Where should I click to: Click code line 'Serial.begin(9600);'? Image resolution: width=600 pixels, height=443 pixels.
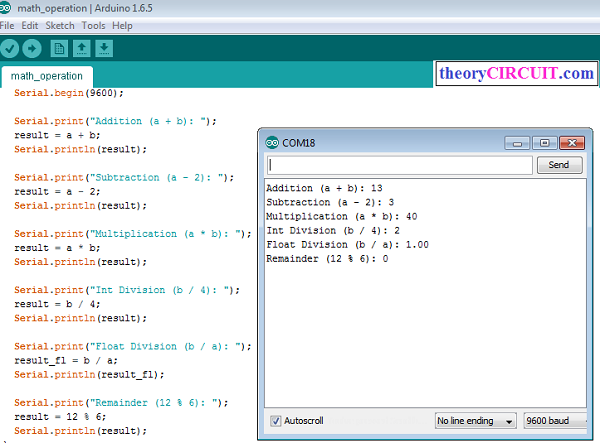tap(69, 93)
